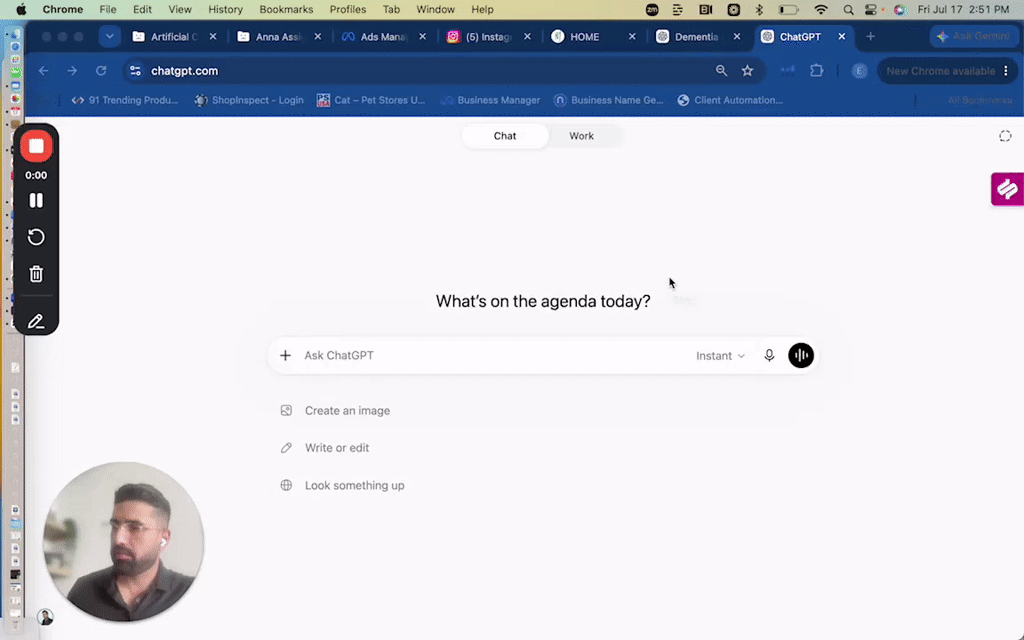This screenshot has height=640, width=1024.
Task: Close the ChatGPT browser tab
Action: 842,37
